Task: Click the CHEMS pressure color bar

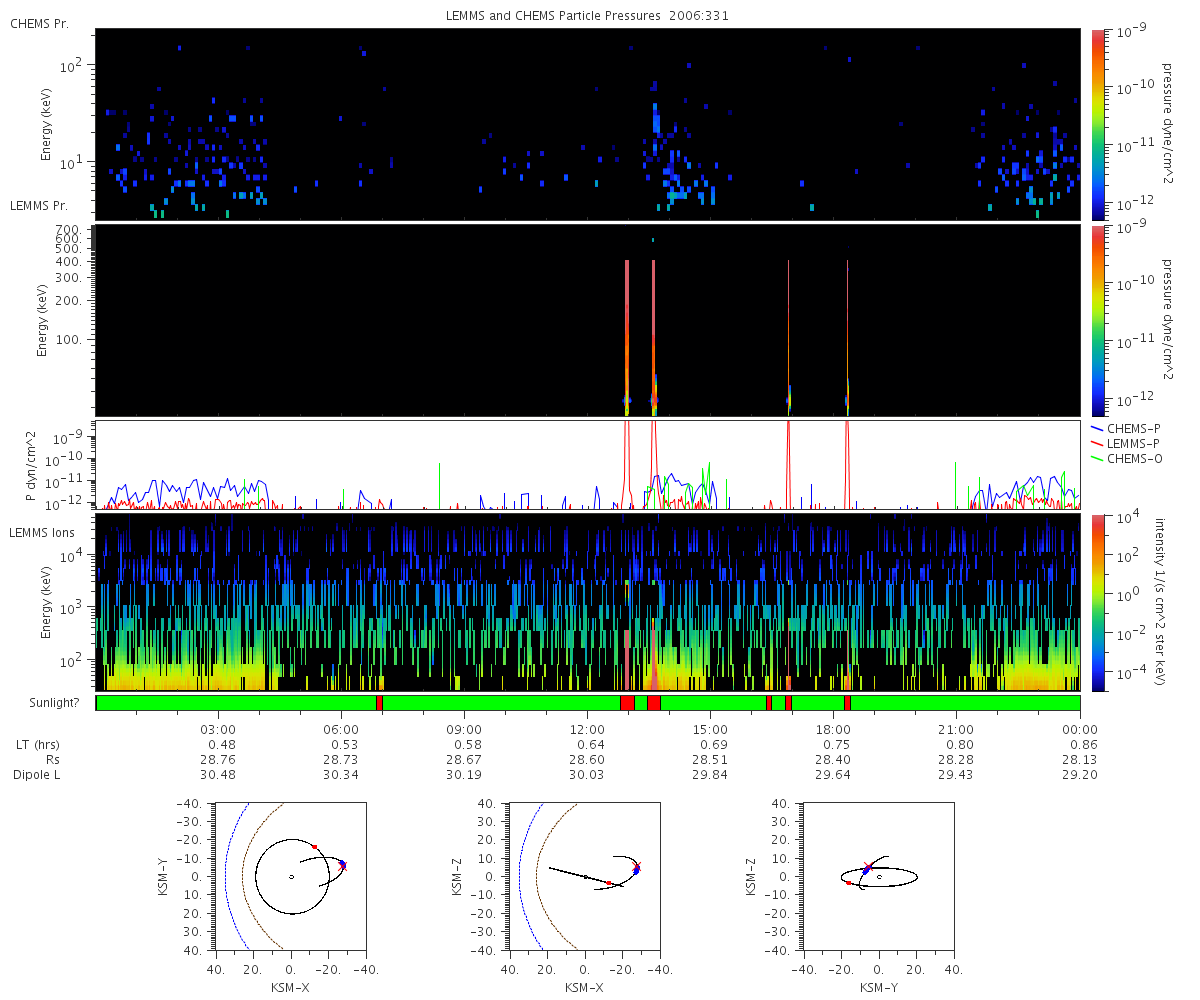Action: coord(1098,124)
